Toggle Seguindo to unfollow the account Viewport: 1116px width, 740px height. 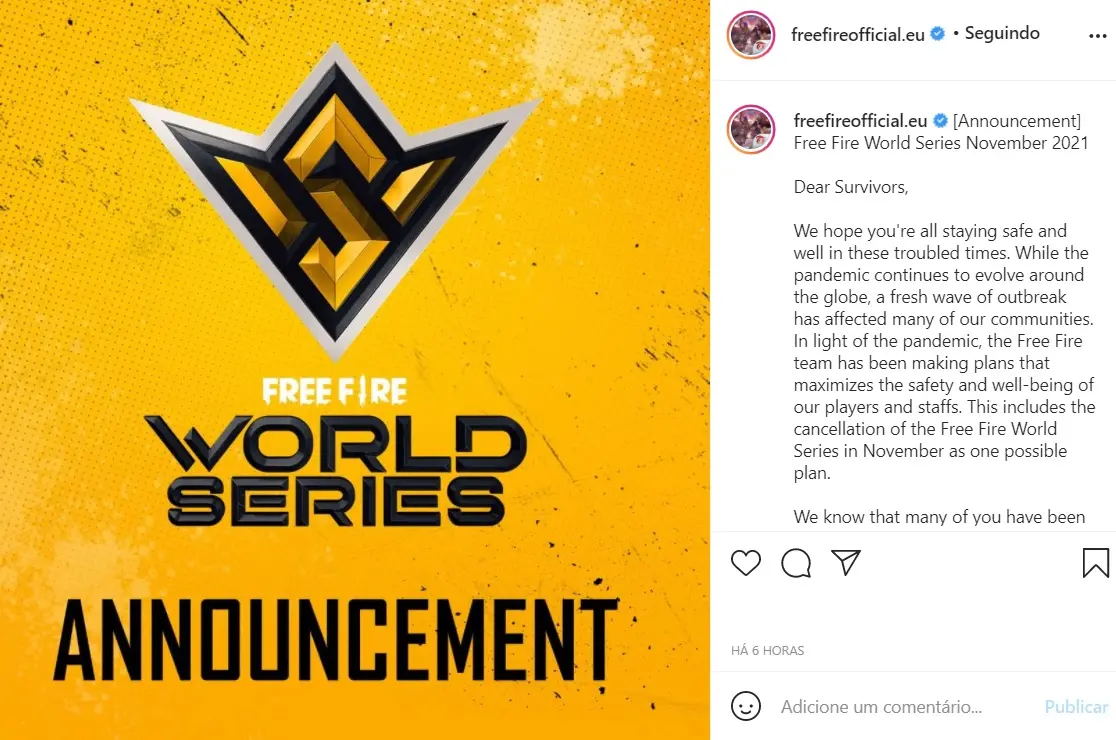click(1001, 33)
